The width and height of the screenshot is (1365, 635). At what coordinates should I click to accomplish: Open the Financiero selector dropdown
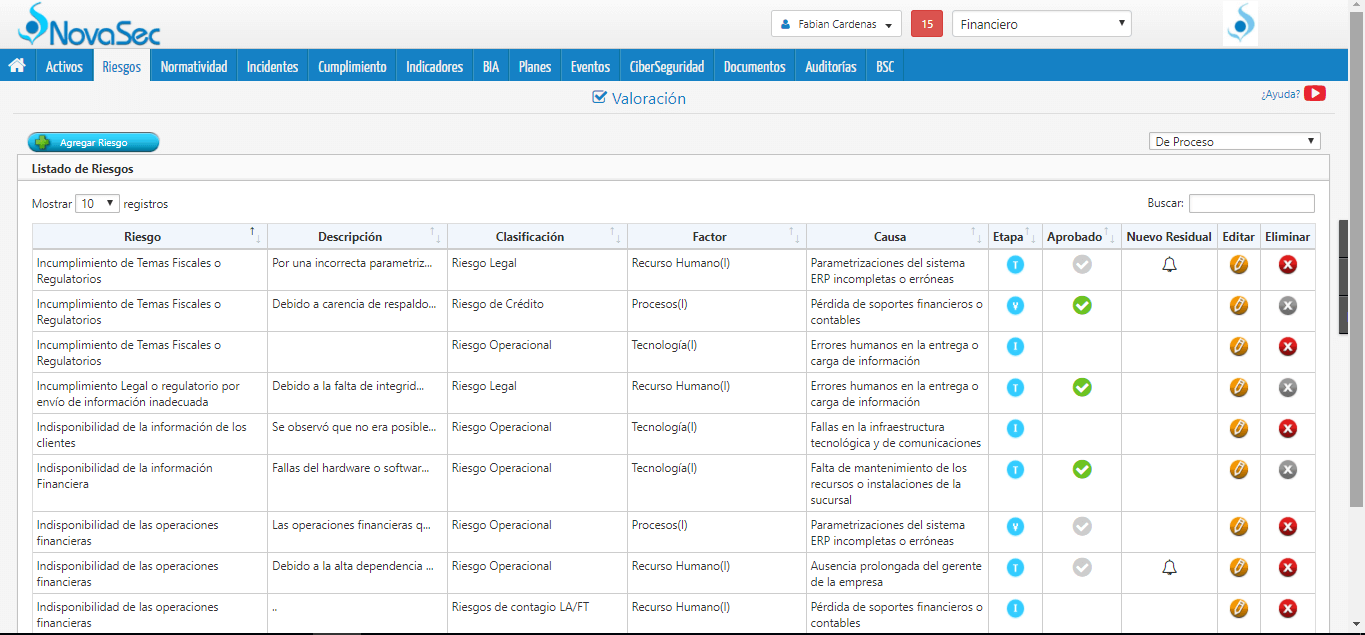click(1042, 24)
